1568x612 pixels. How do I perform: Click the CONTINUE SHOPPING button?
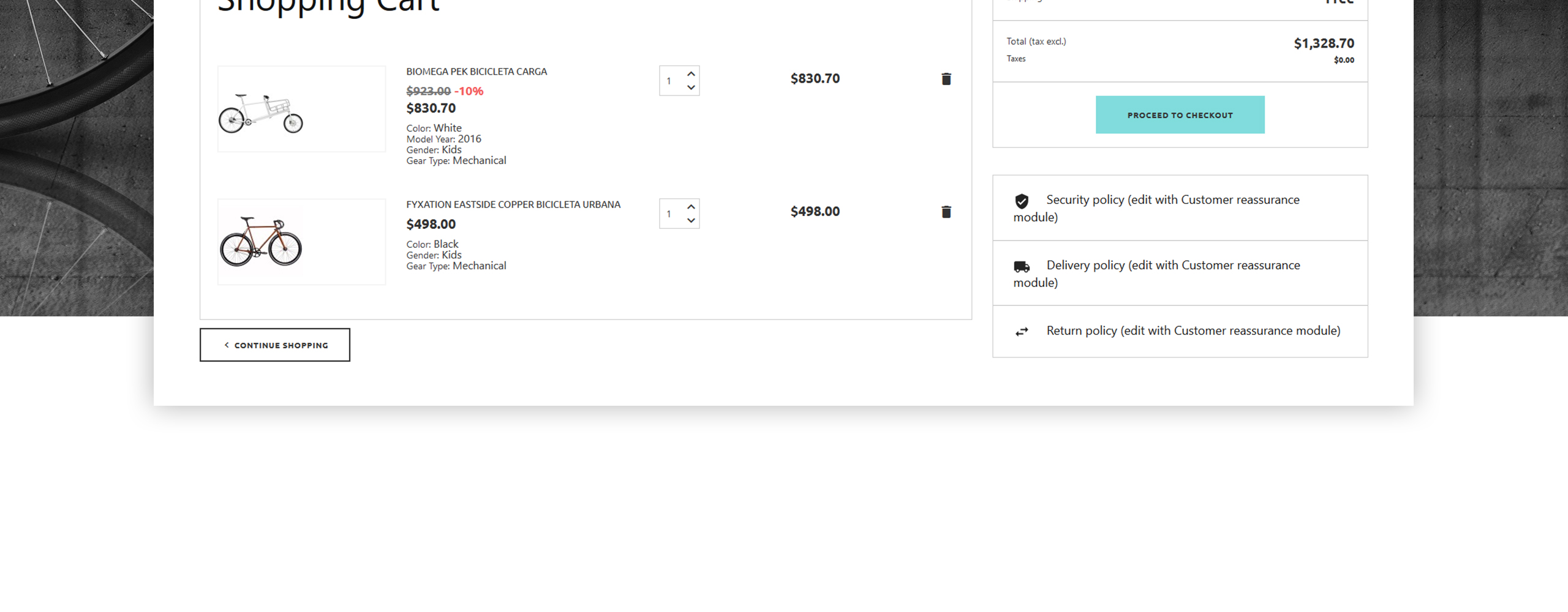(x=275, y=345)
